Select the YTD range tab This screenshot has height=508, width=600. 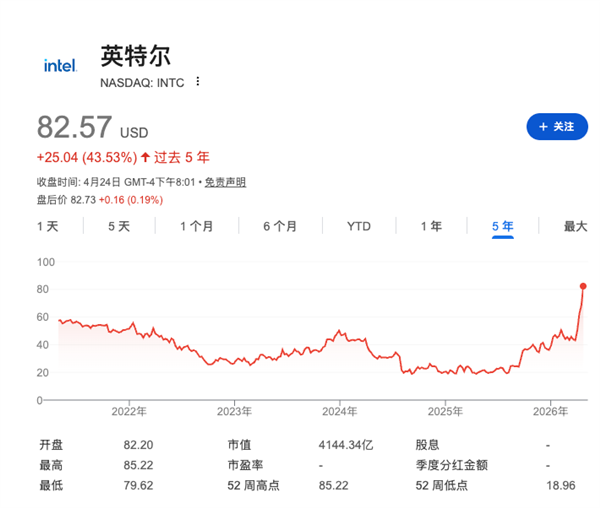click(358, 227)
